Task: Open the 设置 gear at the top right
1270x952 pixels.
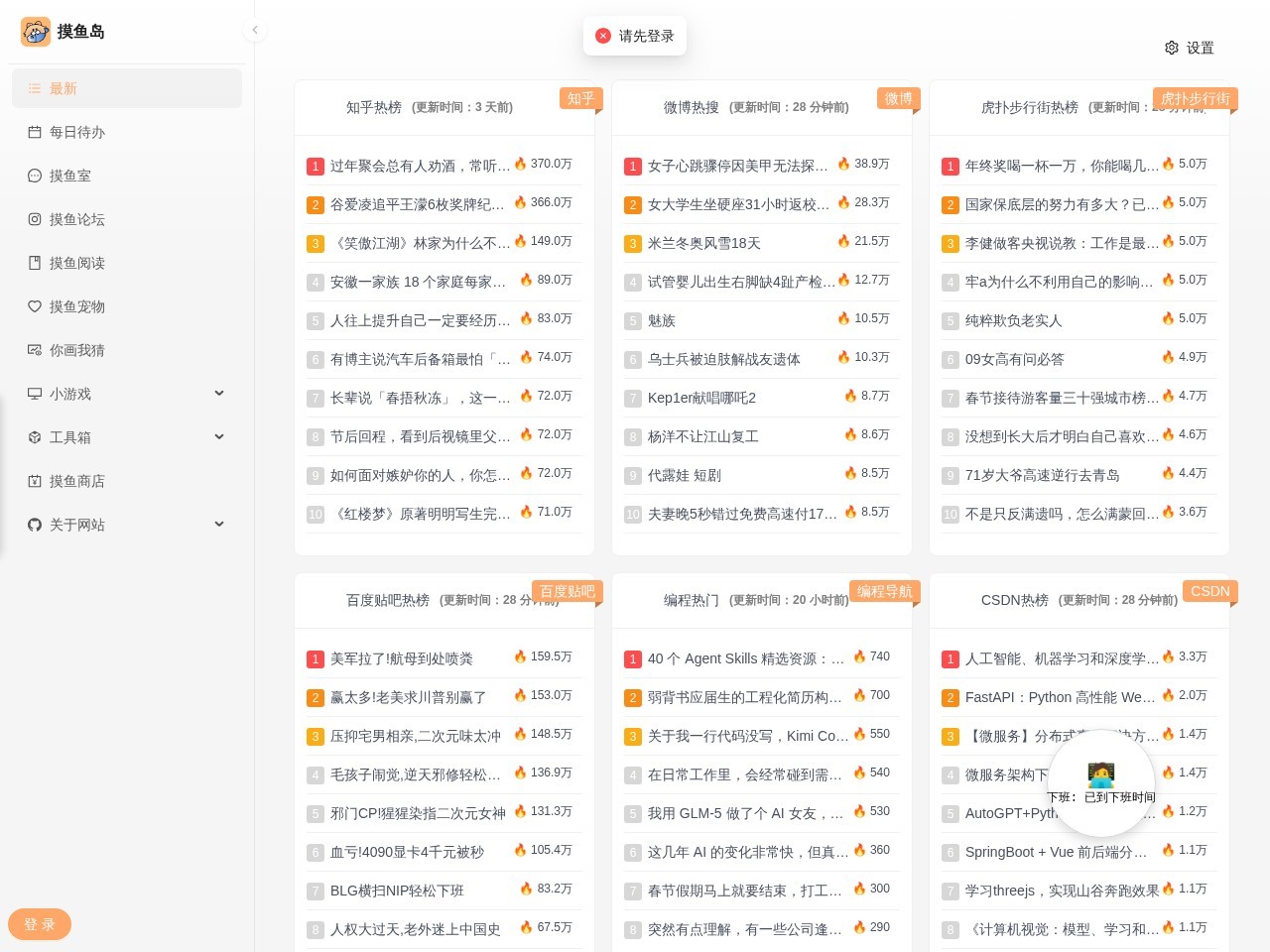Action: 1189,48
